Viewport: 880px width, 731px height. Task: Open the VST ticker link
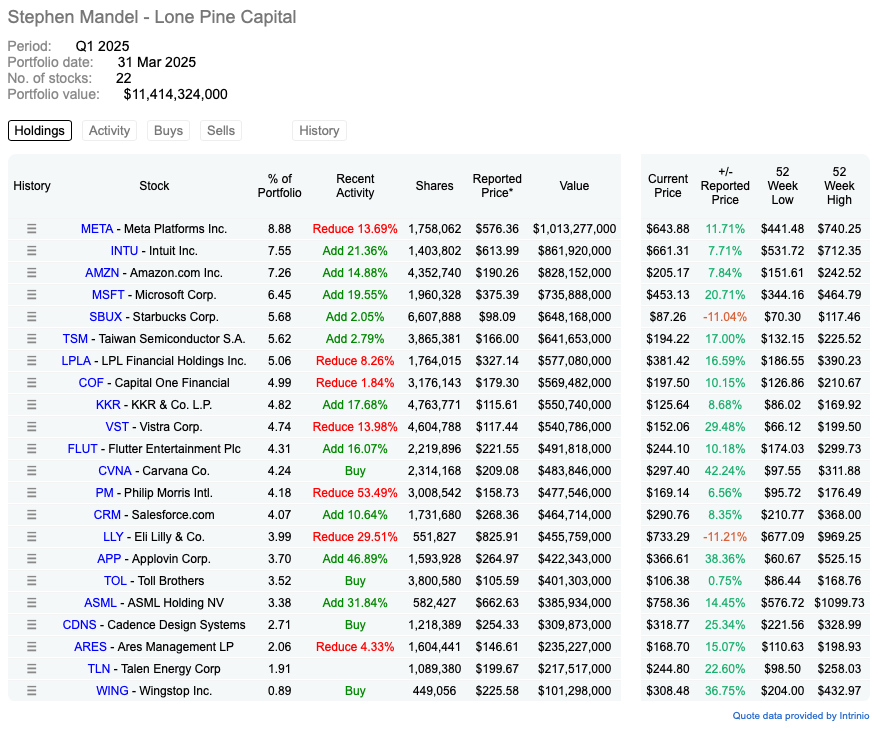coord(117,427)
